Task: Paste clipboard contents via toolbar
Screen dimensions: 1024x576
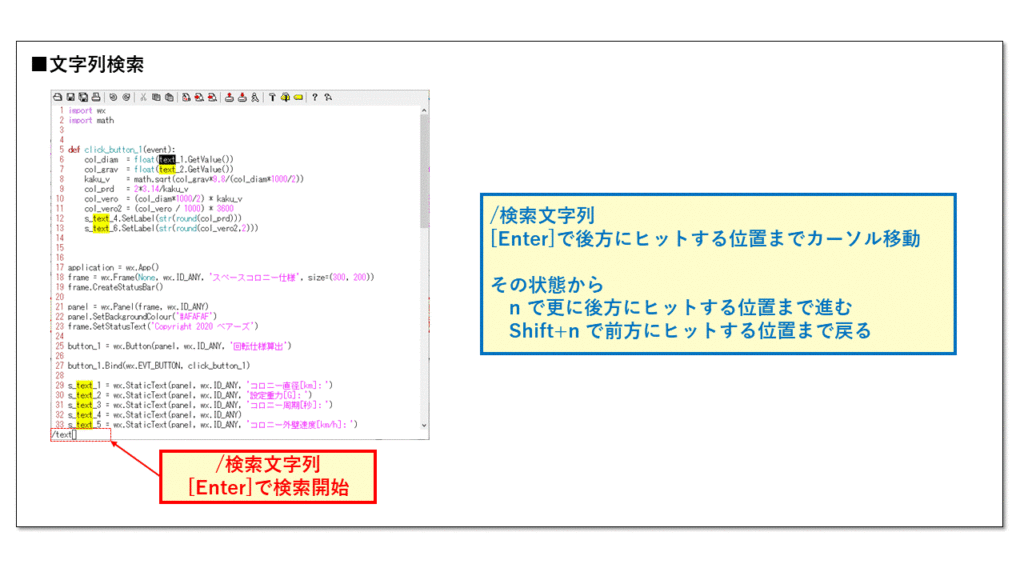Action: pos(169,96)
